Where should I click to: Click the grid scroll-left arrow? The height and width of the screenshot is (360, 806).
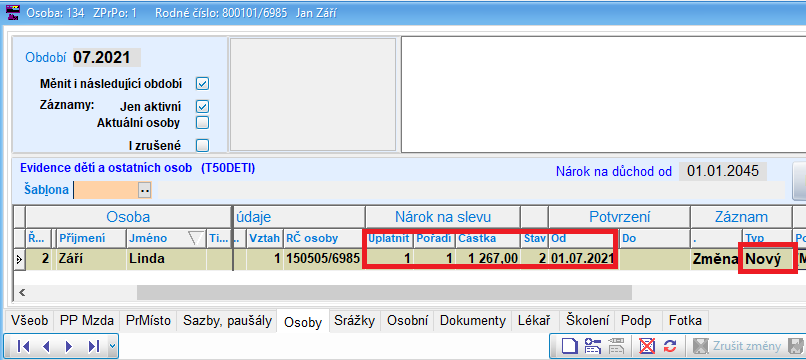(x=21, y=292)
